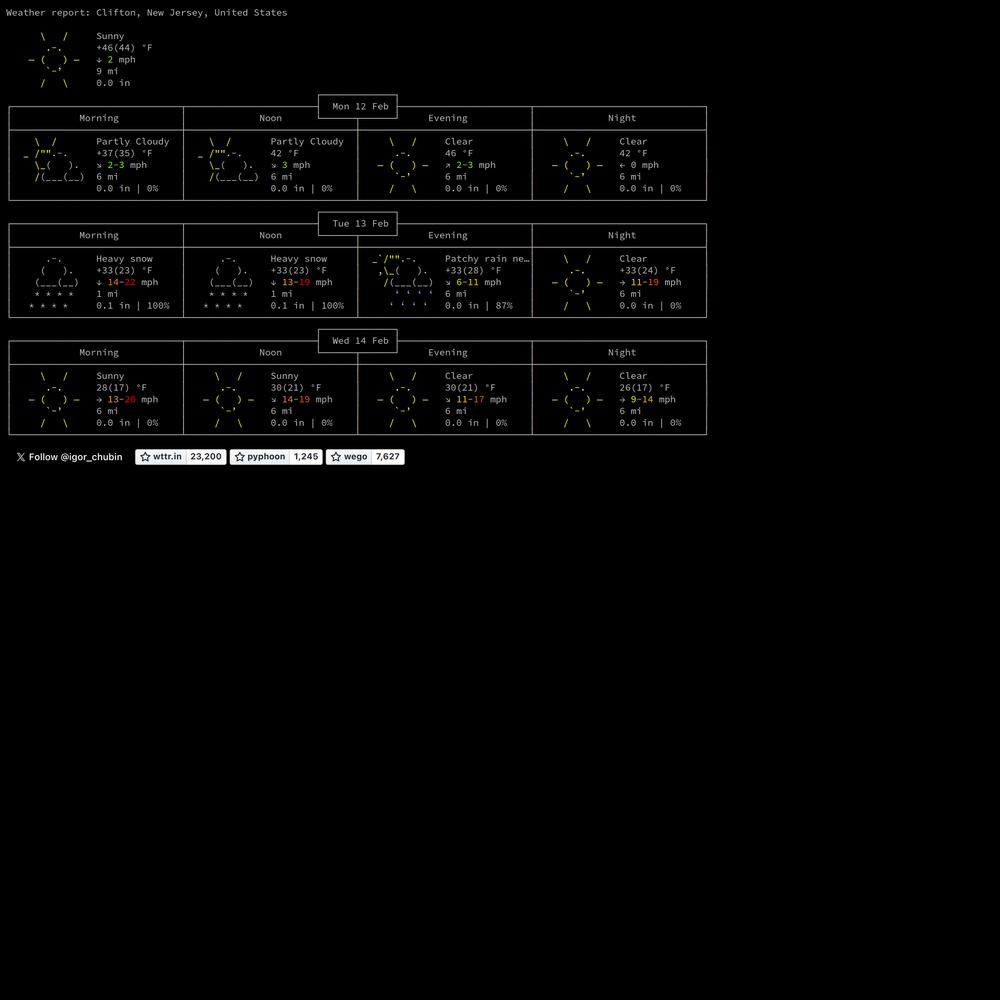Click Tuesday Morning's "0.1 in | 100%" precipitation
1000x1000 pixels.
pyautogui.click(x=133, y=306)
